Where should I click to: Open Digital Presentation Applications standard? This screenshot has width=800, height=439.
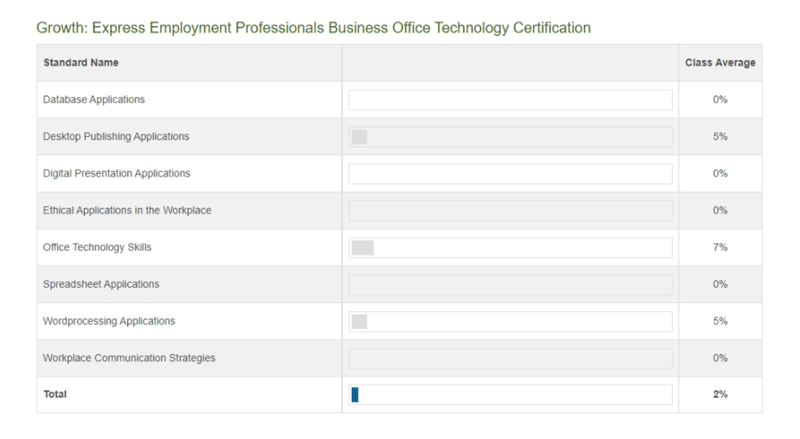pyautogui.click(x=116, y=173)
